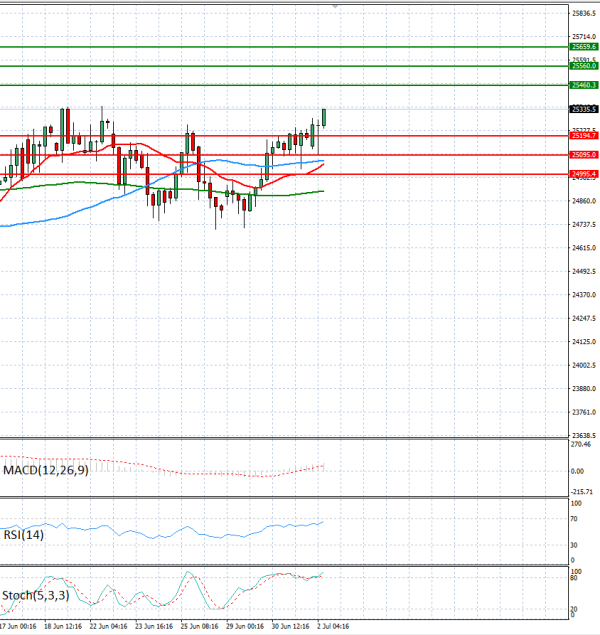This screenshot has width=600, height=635.
Task: Click the black current price label 25335.5
Action: 584,109
